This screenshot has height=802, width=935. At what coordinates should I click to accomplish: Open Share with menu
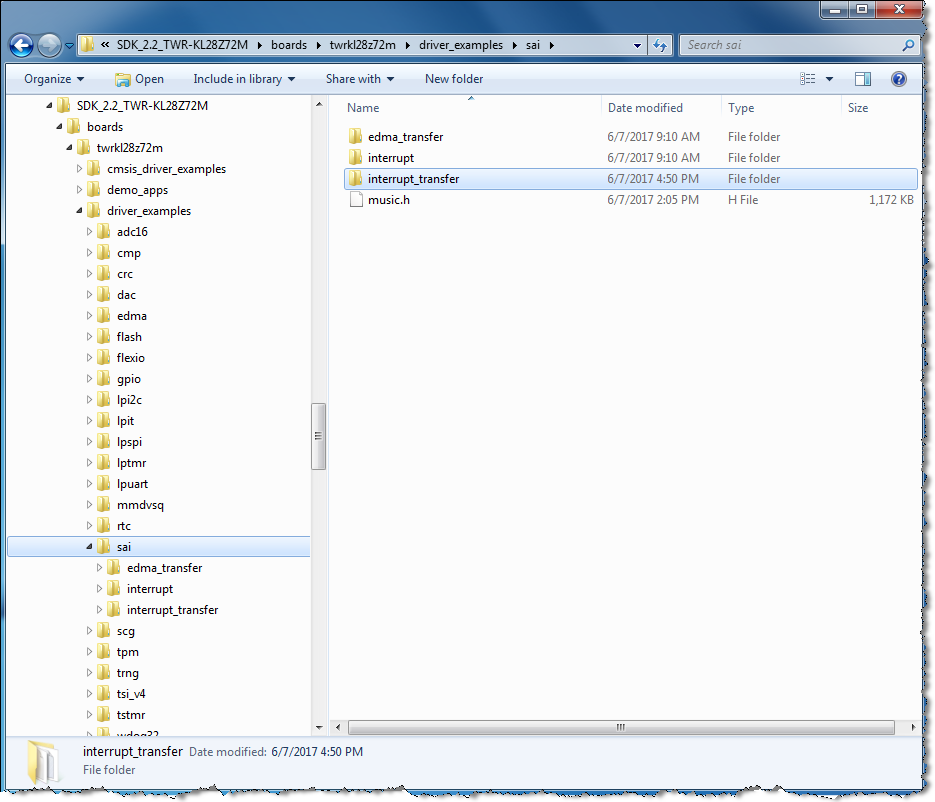click(360, 79)
